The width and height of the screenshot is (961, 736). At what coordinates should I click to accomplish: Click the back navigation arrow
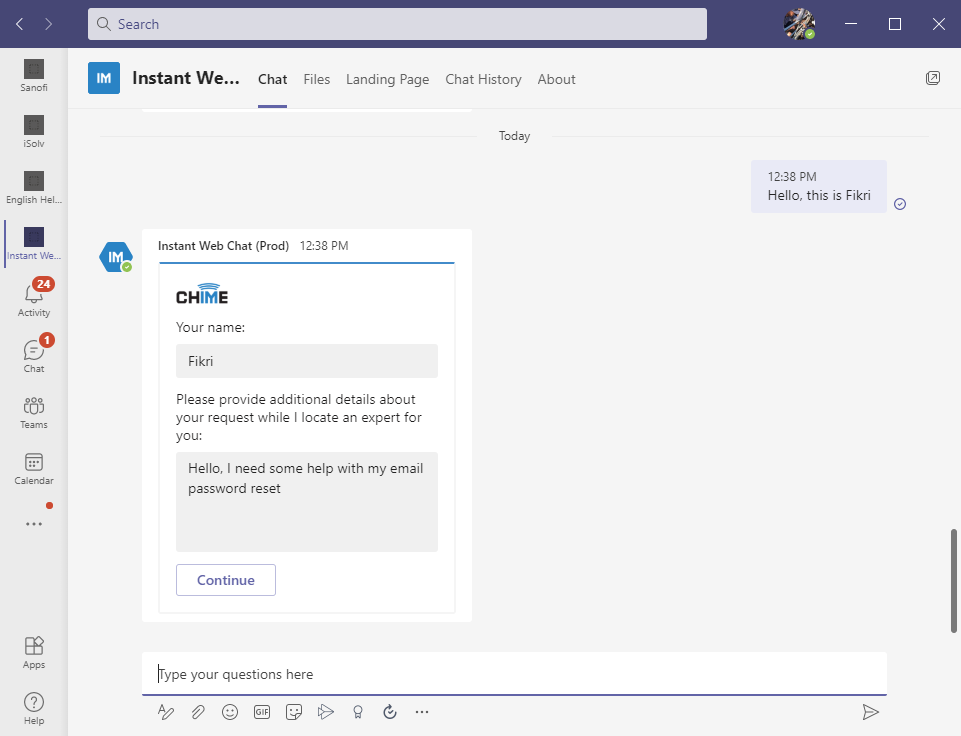[18, 23]
